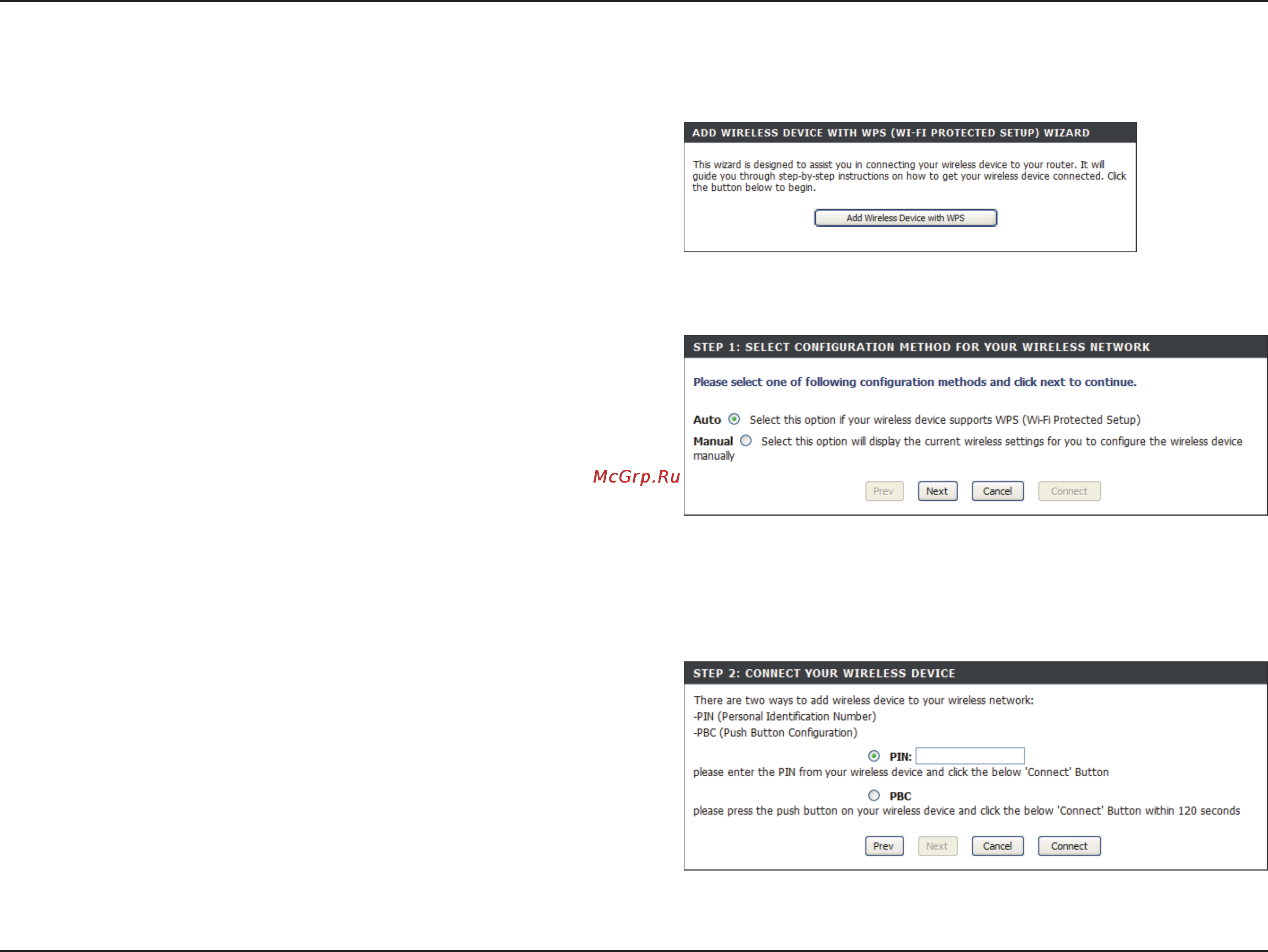1268x952 pixels.
Task: Click the '-PBC (Push Button Configuration)' line
Action: coord(775,732)
